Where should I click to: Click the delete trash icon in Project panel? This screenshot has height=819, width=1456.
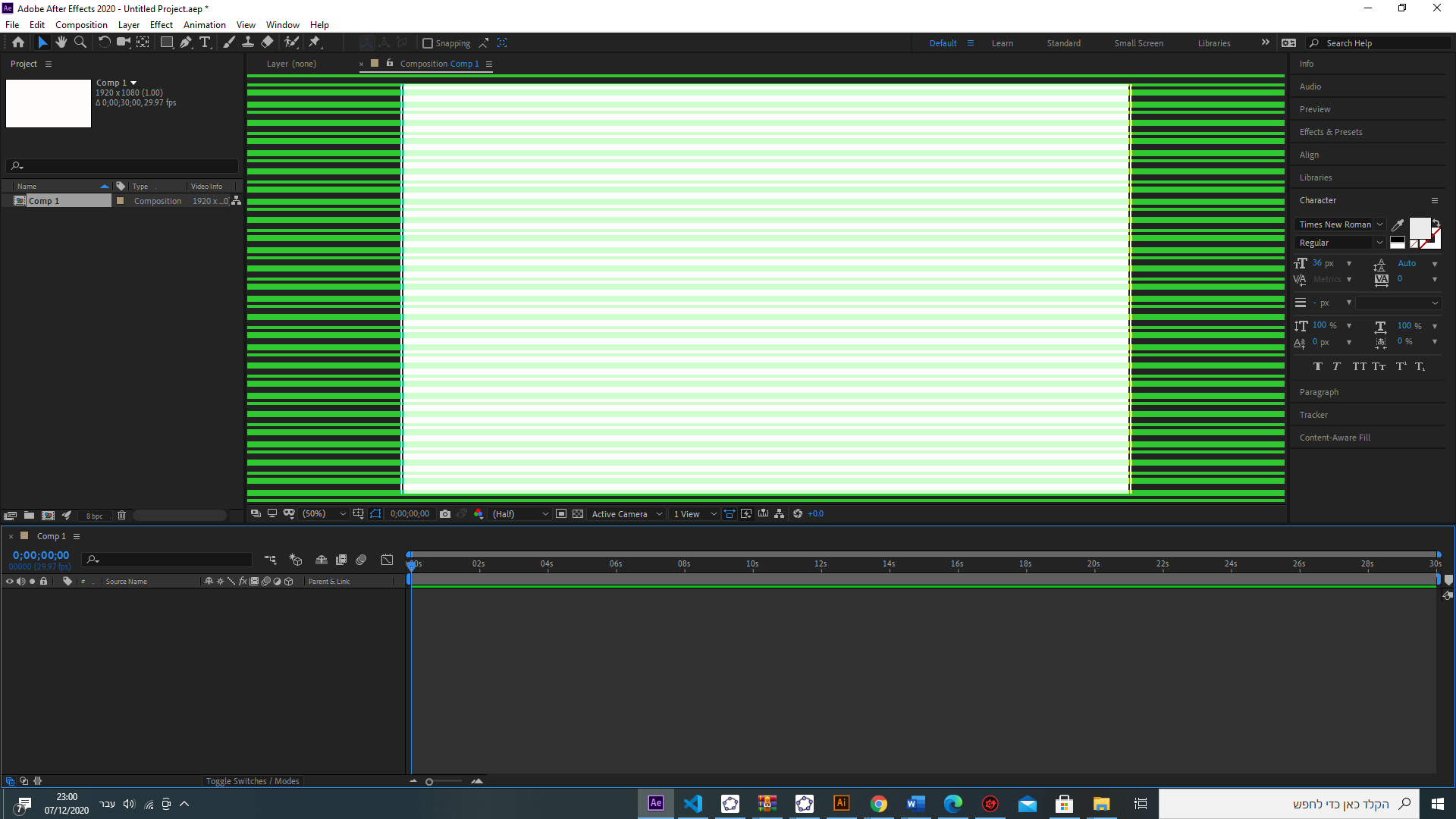coord(121,516)
